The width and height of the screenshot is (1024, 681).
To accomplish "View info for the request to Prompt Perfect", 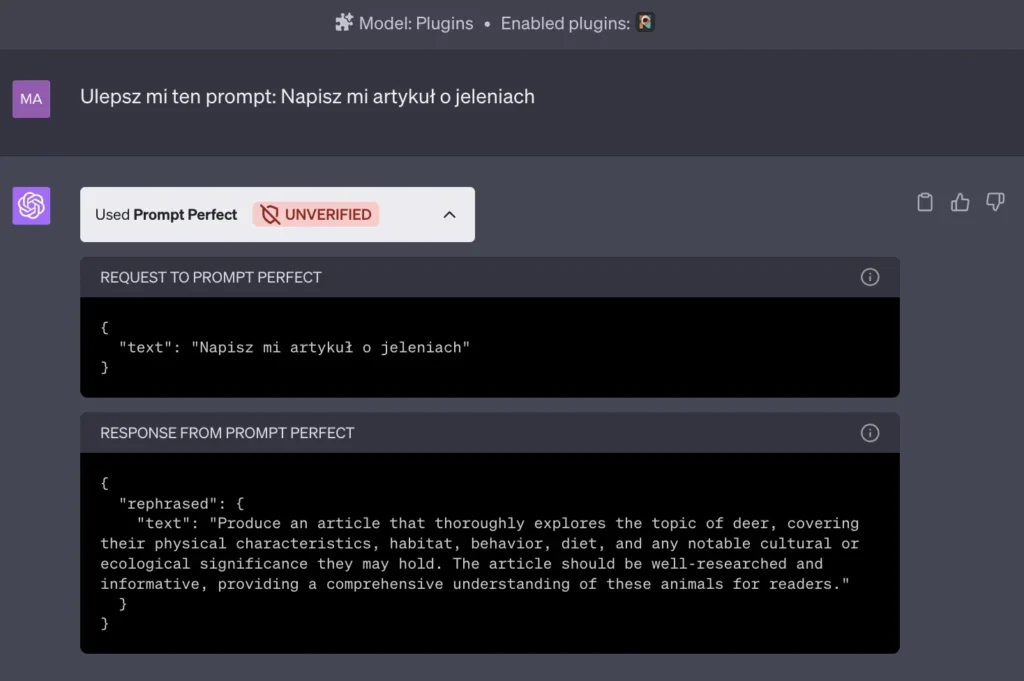I will 870,278.
